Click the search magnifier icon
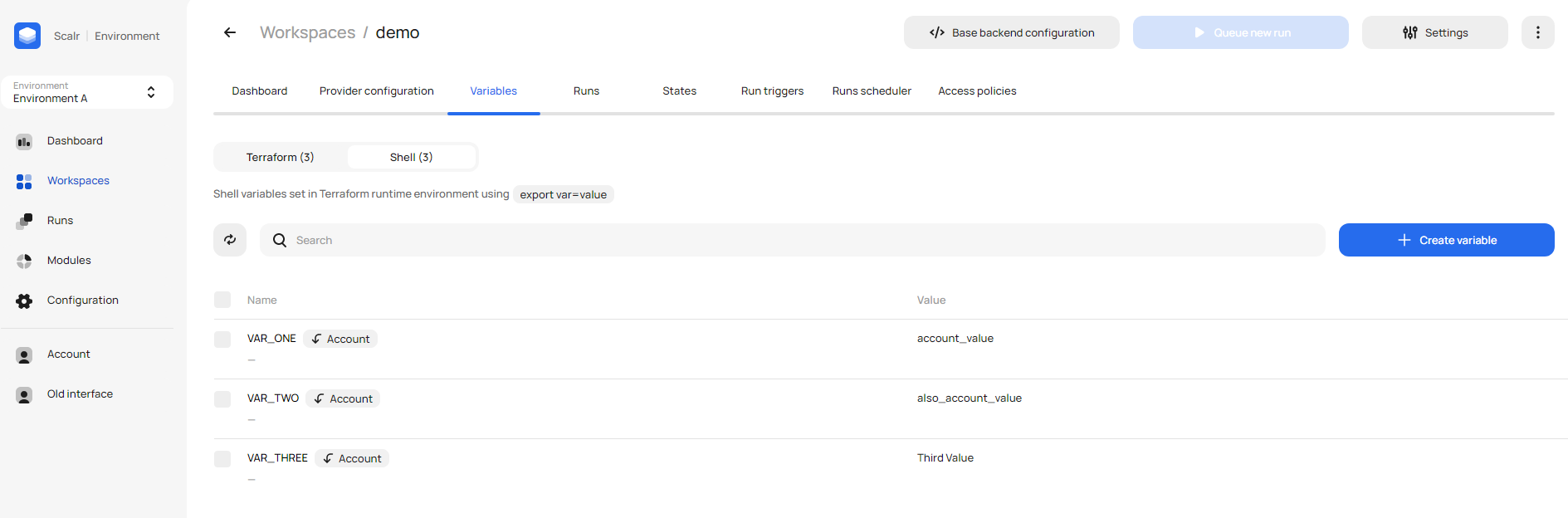Image resolution: width=1568 pixels, height=518 pixels. coord(280,240)
